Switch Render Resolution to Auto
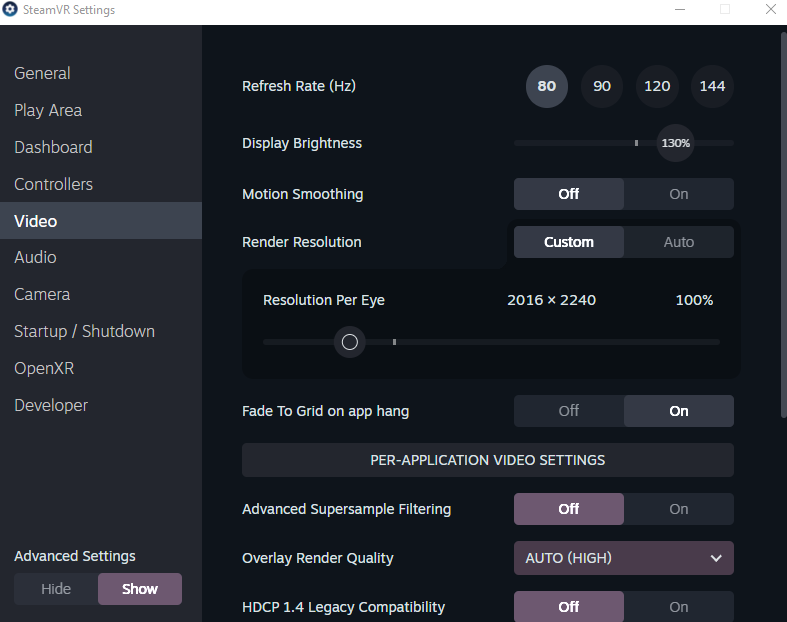This screenshot has width=787, height=622. click(x=679, y=242)
